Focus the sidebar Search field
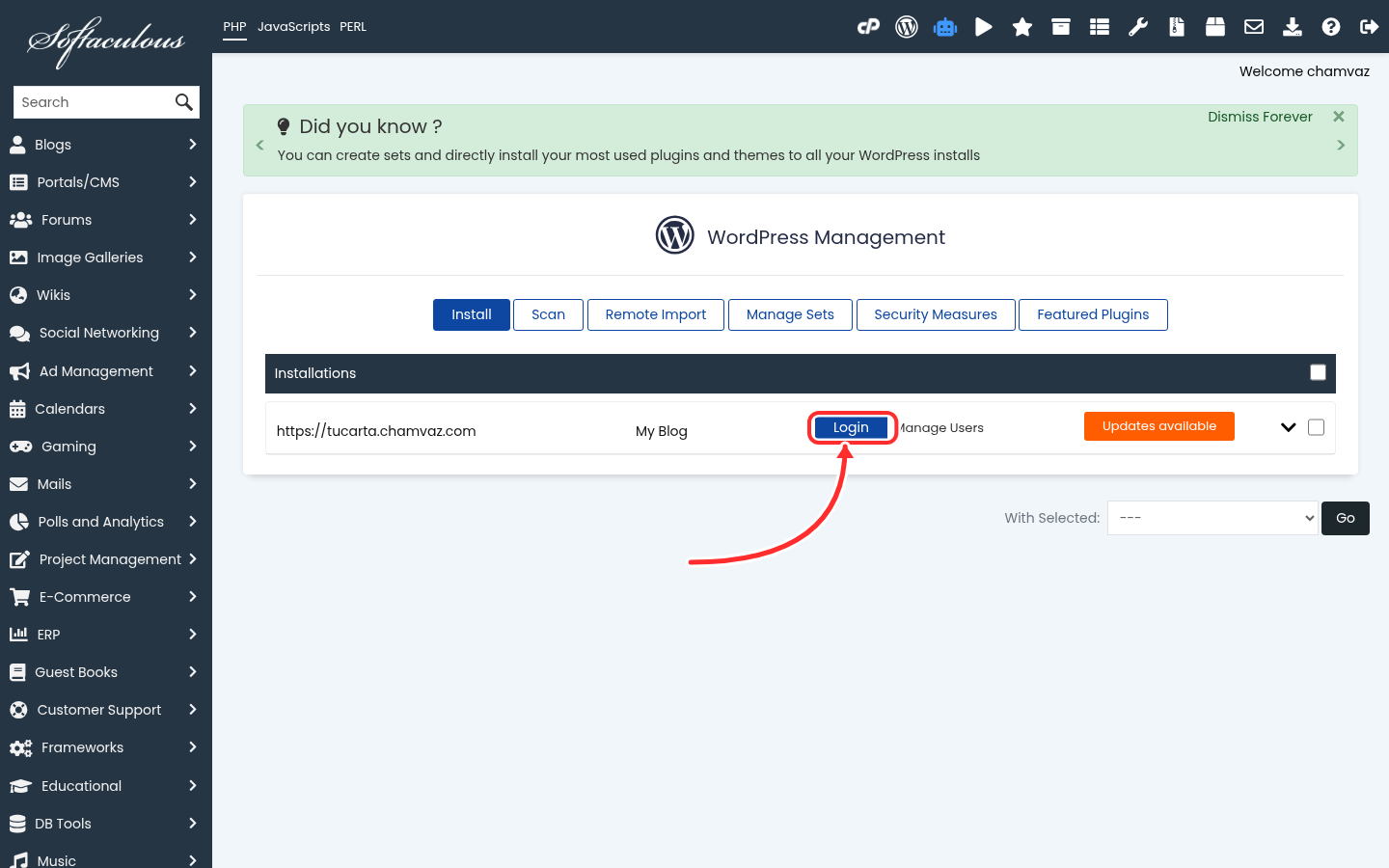This screenshot has width=1389, height=868. pyautogui.click(x=93, y=102)
